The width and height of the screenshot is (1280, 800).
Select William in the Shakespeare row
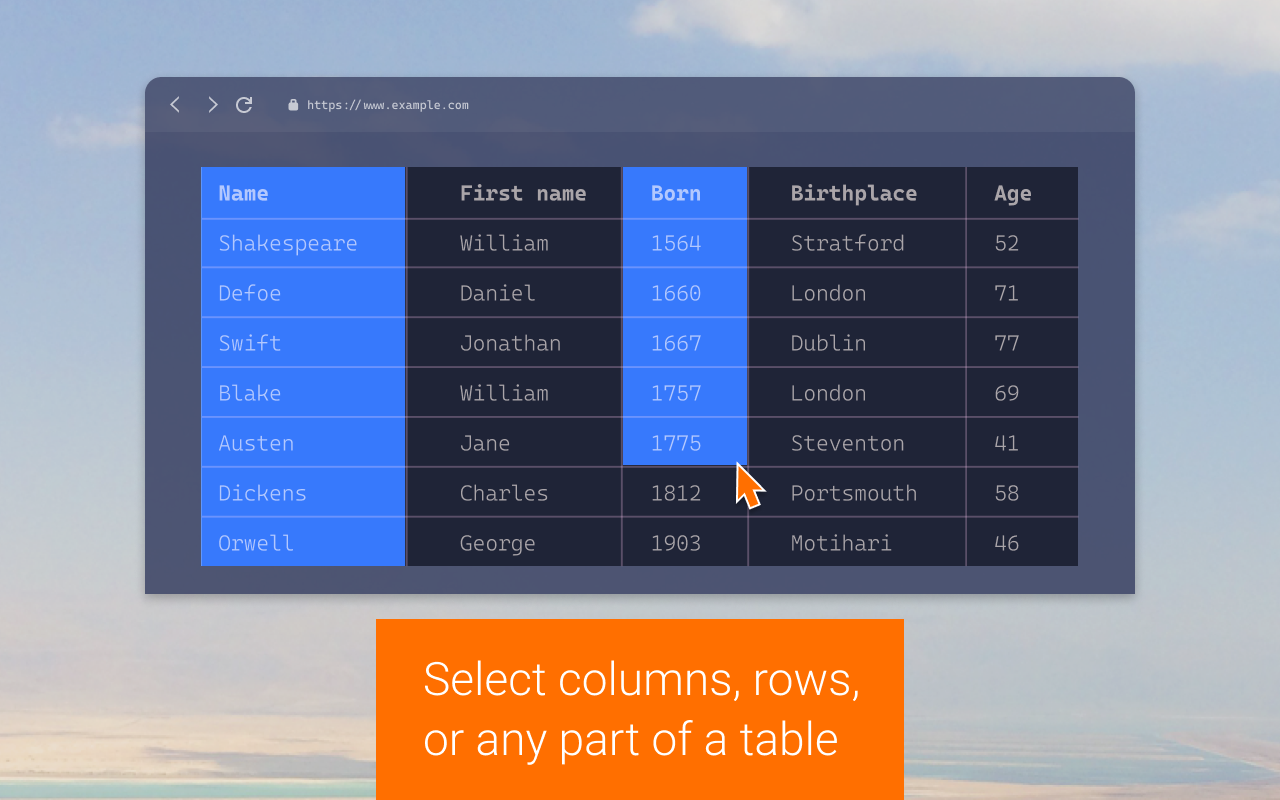coord(514,243)
